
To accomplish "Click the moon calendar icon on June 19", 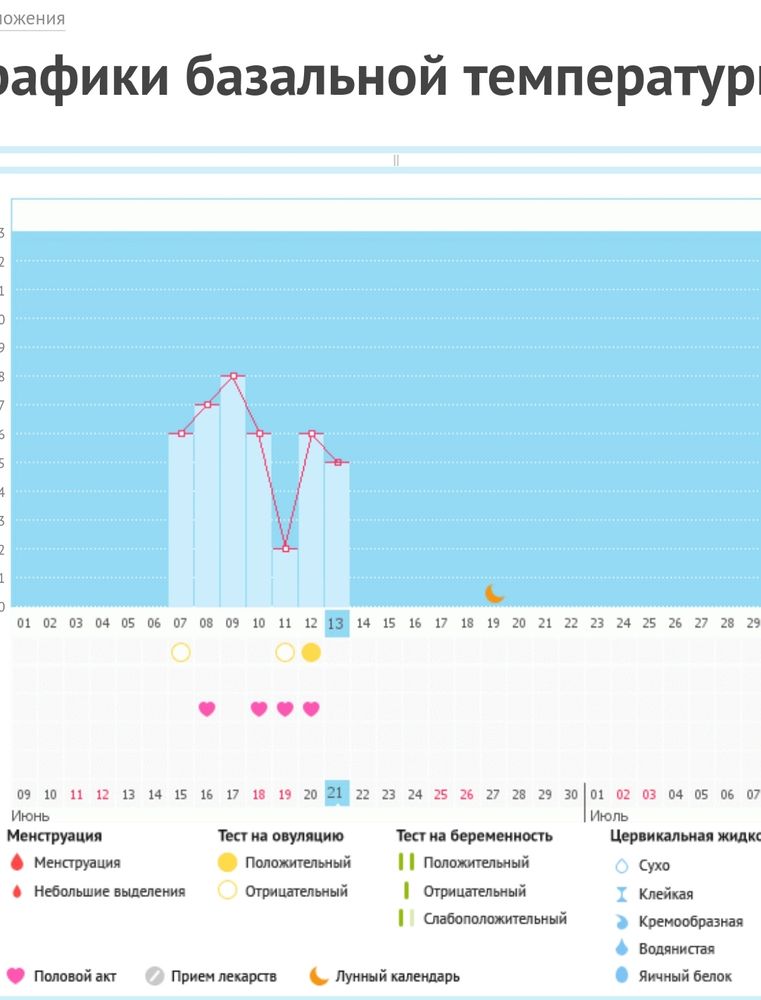I will point(494,593).
